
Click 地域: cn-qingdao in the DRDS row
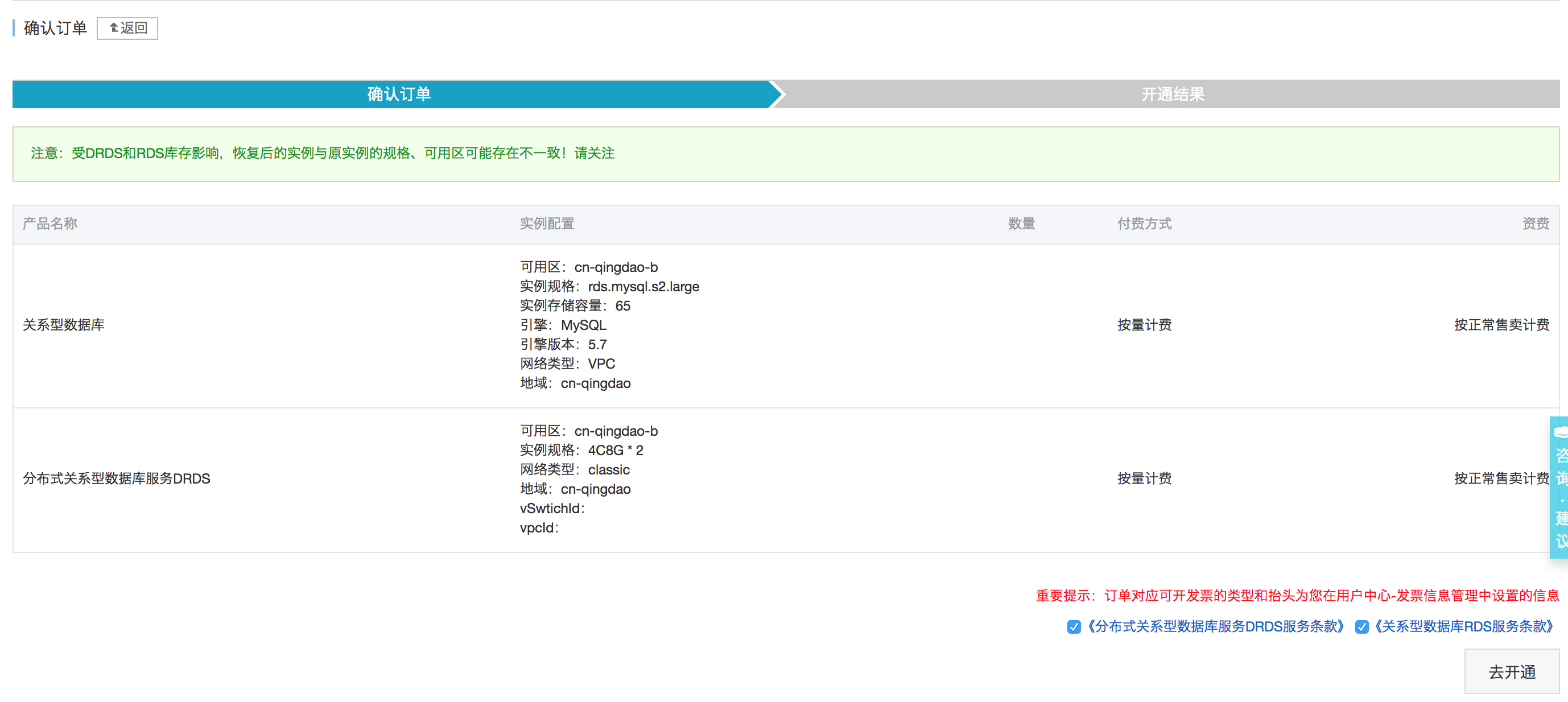pyautogui.click(x=575, y=489)
